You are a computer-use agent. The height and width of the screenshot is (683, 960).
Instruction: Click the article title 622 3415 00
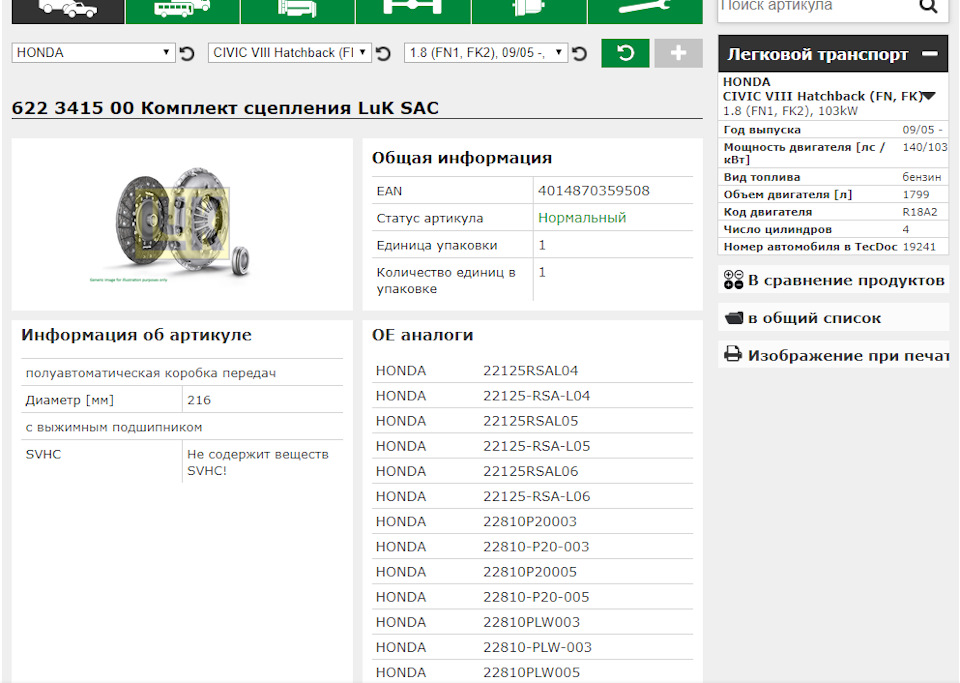(72, 108)
